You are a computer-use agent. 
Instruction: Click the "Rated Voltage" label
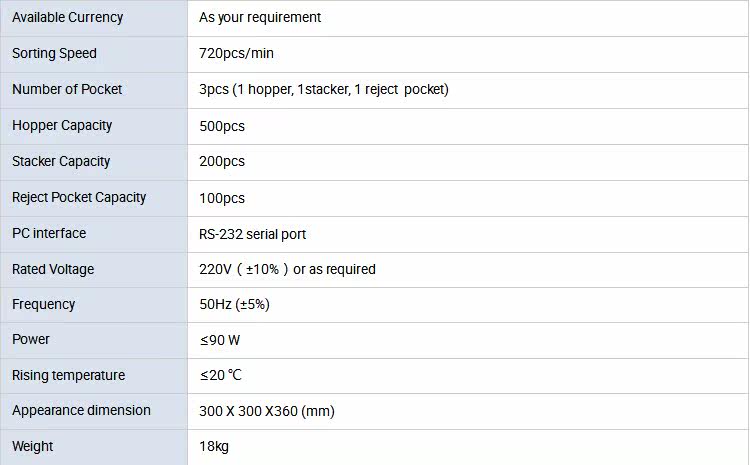click(53, 269)
